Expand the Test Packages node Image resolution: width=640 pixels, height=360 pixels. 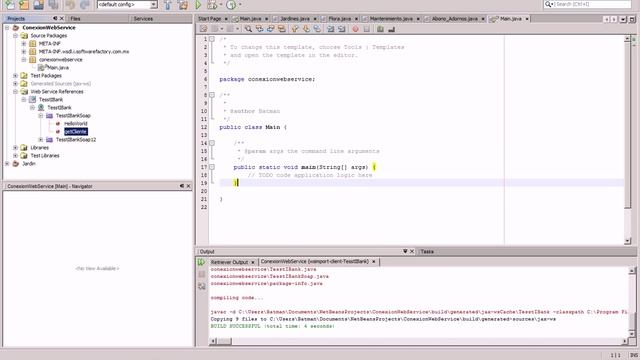(16, 76)
